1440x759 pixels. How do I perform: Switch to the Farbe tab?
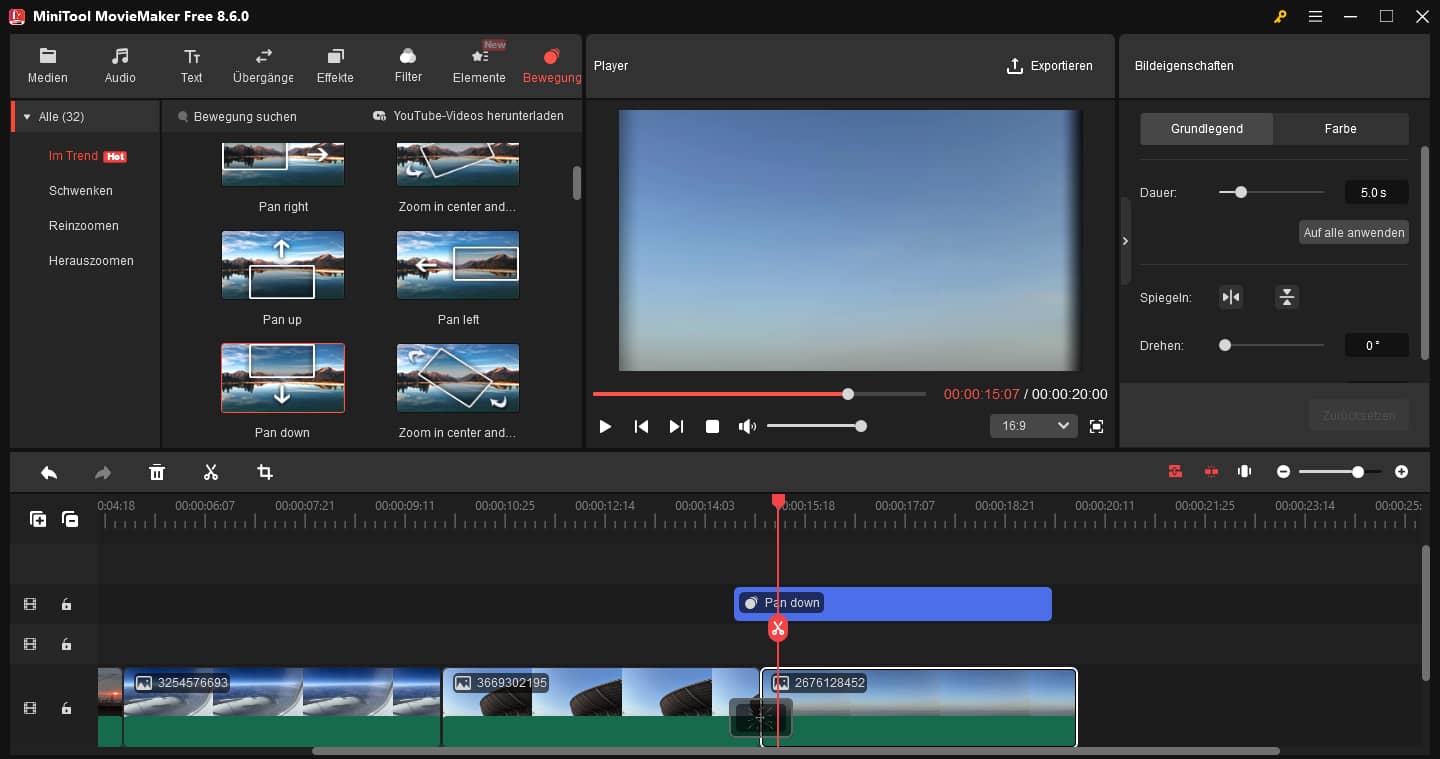(1340, 129)
